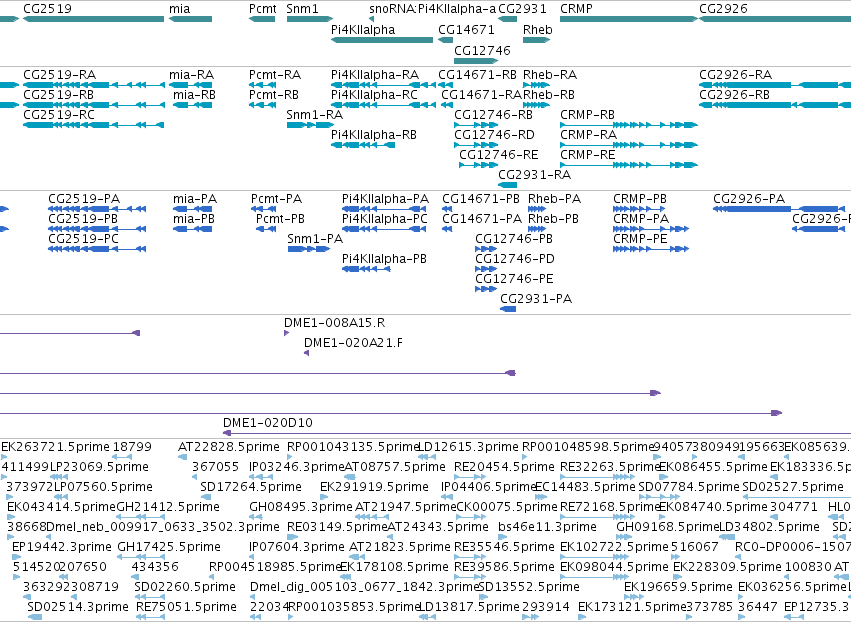Click the CRMP-PA protein label
This screenshot has height=622, width=851.
coord(641,219)
